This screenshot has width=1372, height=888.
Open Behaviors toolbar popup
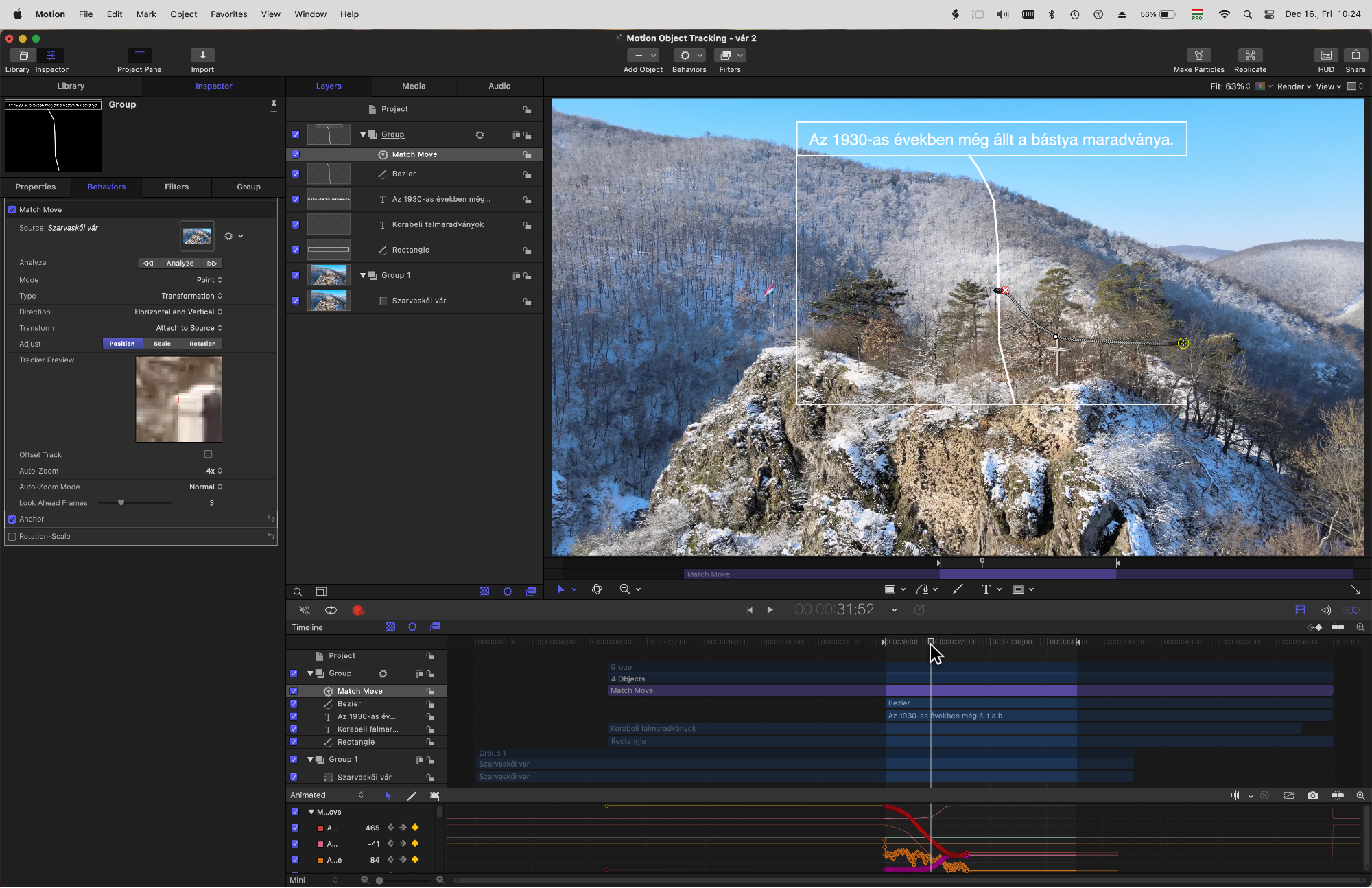(689, 56)
